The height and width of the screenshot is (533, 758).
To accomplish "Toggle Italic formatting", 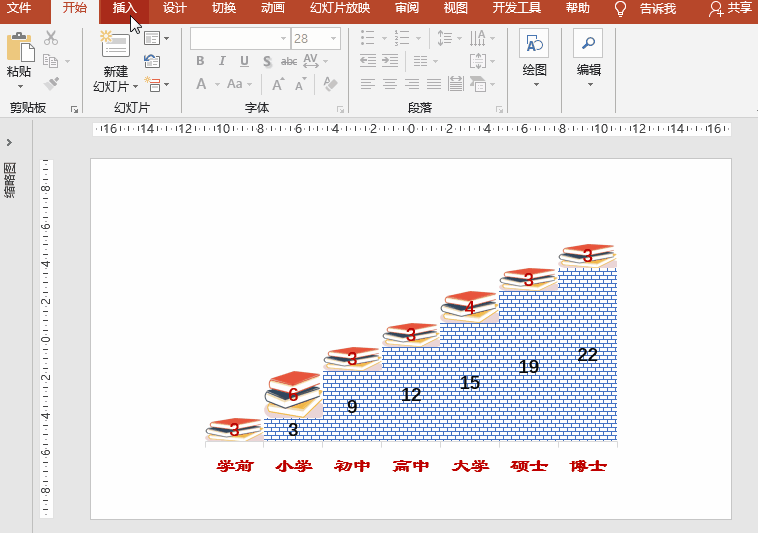I will coord(222,61).
